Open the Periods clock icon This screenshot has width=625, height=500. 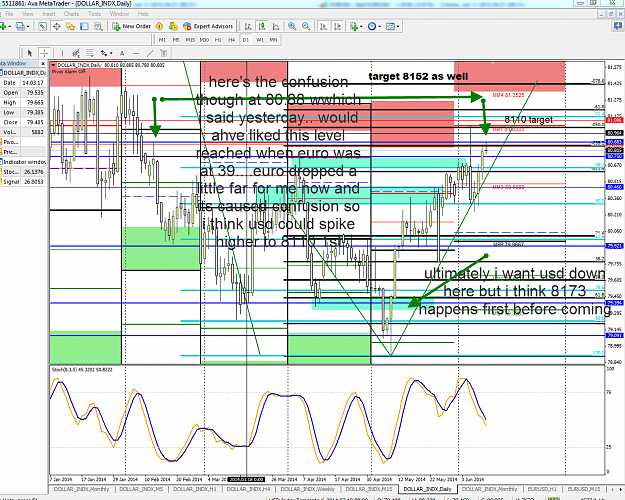(372, 26)
